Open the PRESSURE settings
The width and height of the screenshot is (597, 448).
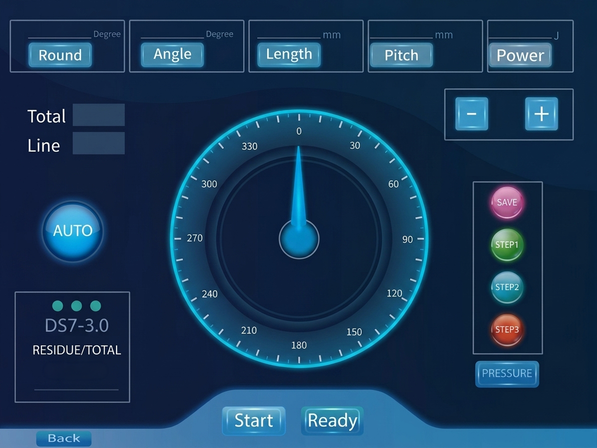click(507, 374)
